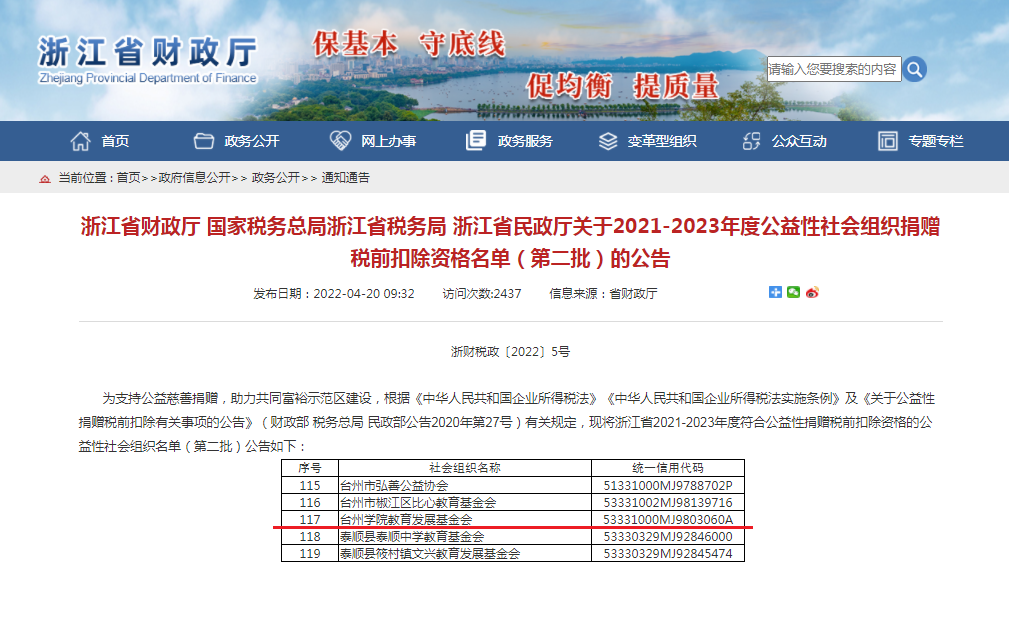
Task: Share article via WeChat icon
Action: click(793, 292)
